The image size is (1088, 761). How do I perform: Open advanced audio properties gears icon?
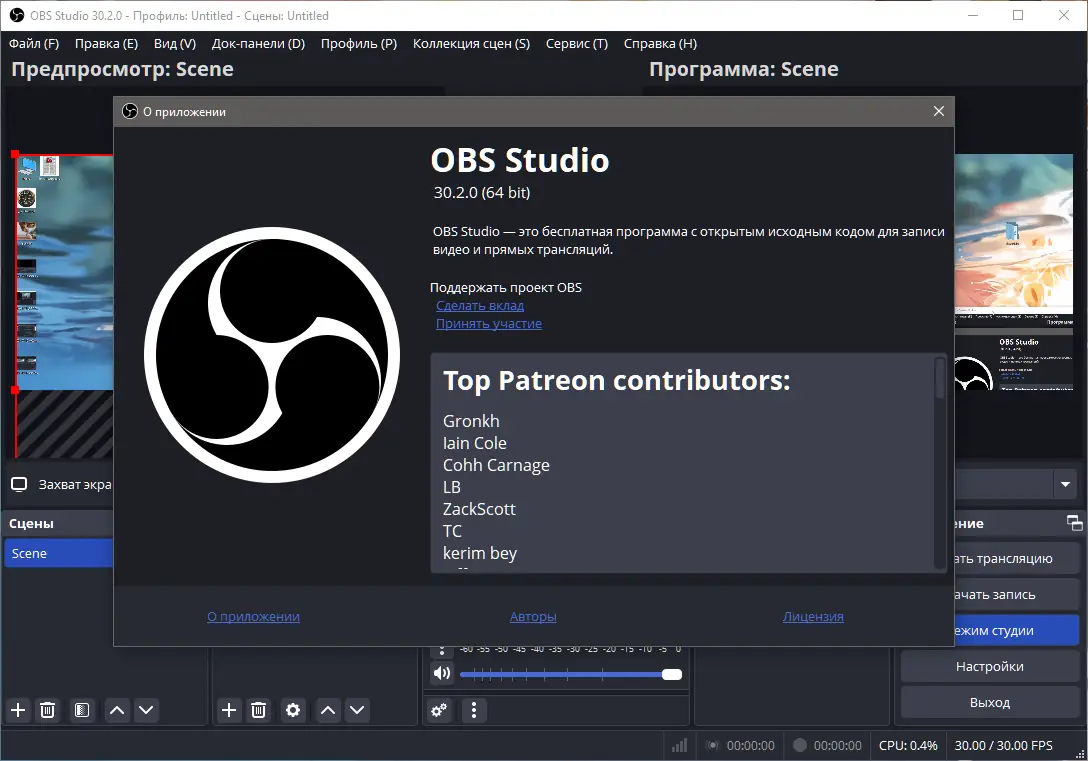click(440, 710)
